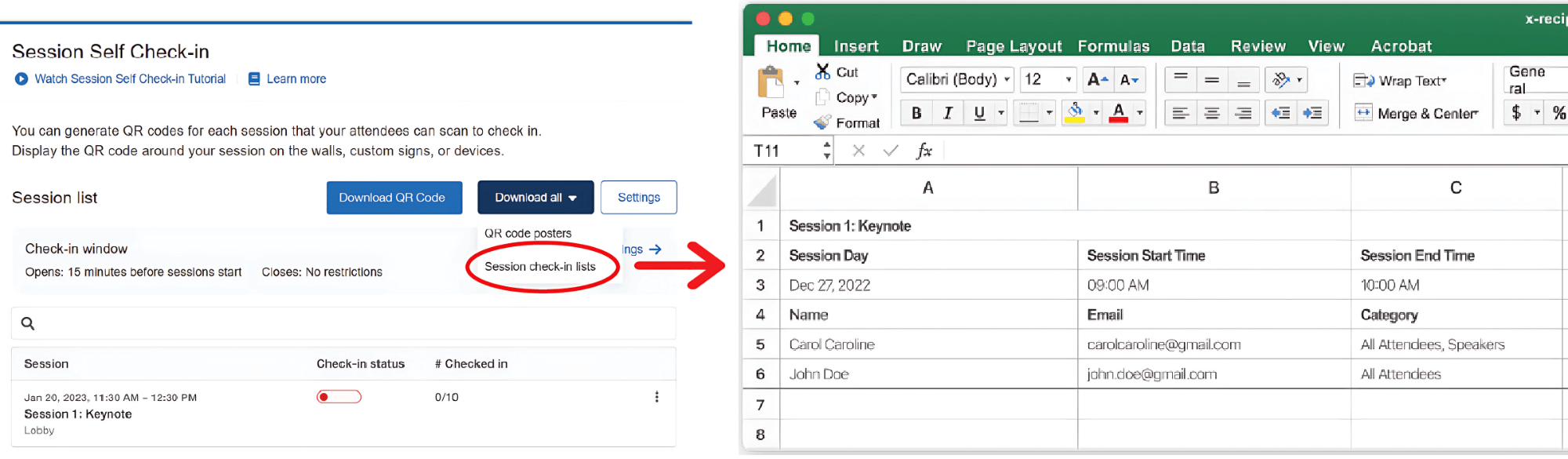The height and width of the screenshot is (459, 1568).
Task: Click the insert function fx icon
Action: (924, 151)
